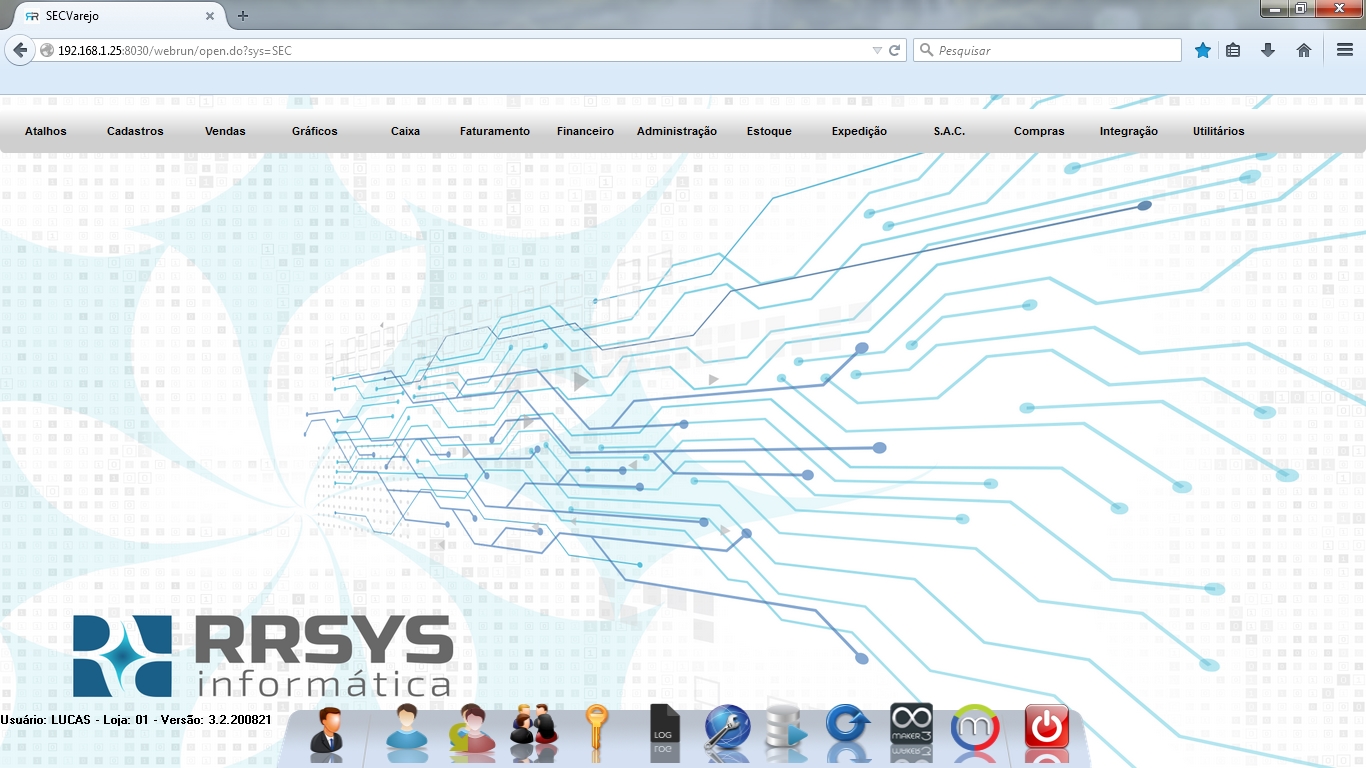1366x768 pixels.
Task: Open the new tab plus button
Action: (x=243, y=16)
